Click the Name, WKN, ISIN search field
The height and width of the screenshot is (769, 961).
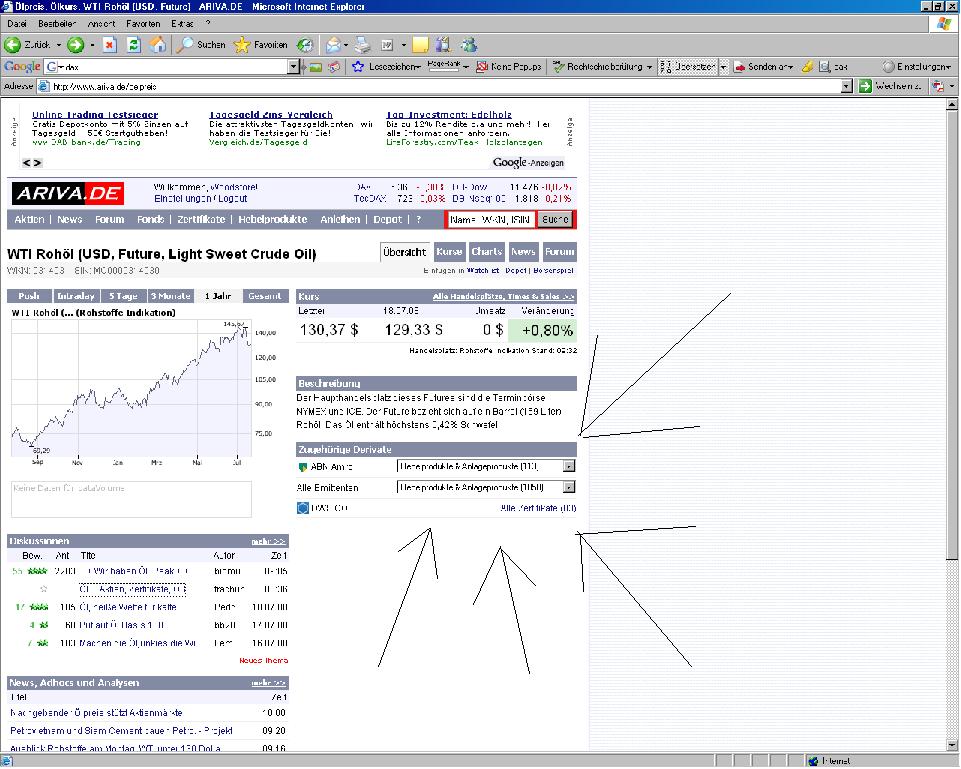click(x=491, y=219)
